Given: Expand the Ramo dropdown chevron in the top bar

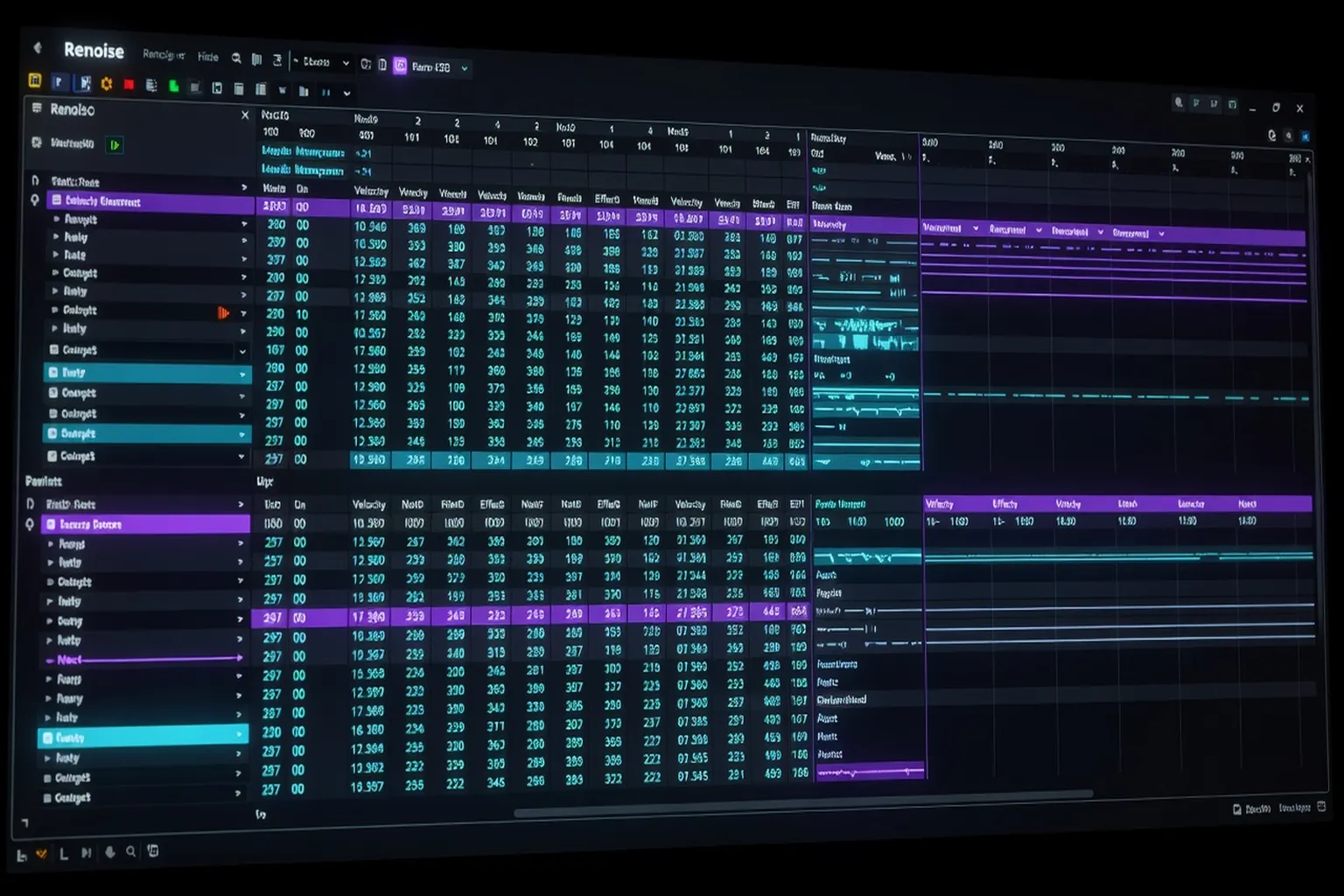Looking at the screenshot, I should click(465, 68).
